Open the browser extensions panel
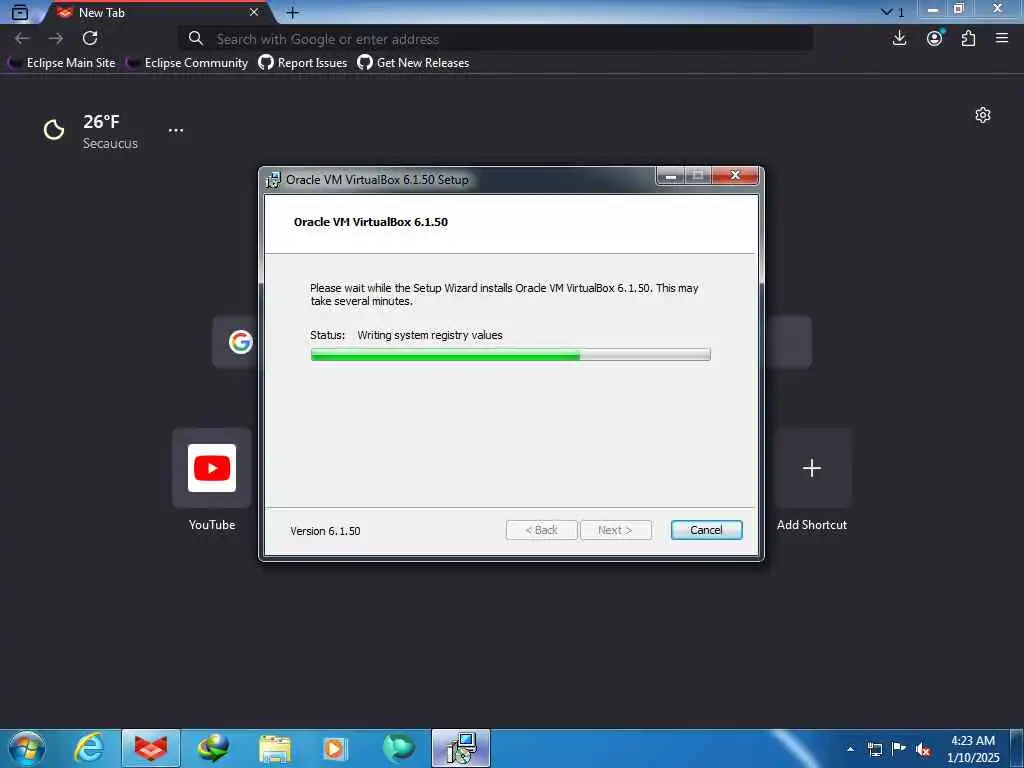Viewport: 1024px width, 768px height. [968, 39]
